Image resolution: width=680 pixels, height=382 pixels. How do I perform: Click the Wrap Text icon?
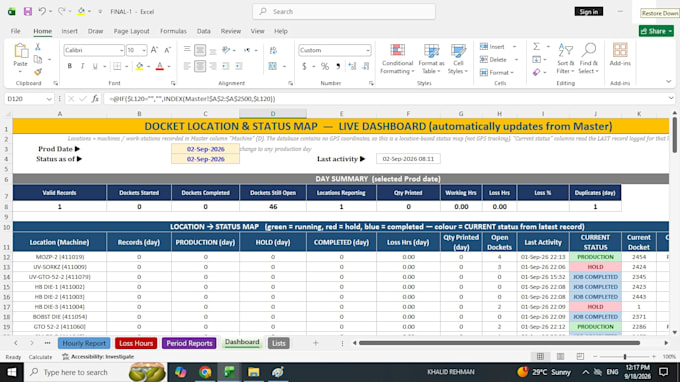tap(273, 50)
